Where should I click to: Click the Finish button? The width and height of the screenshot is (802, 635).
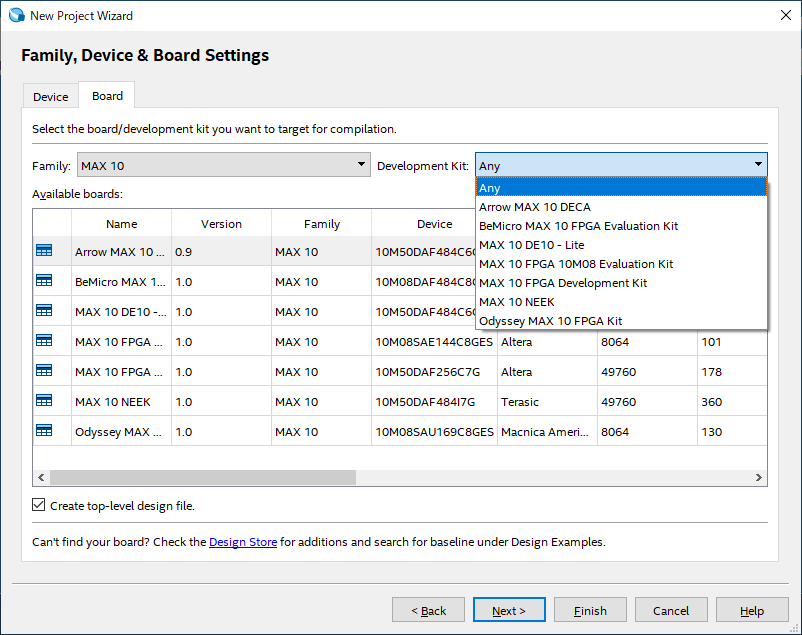(x=590, y=610)
